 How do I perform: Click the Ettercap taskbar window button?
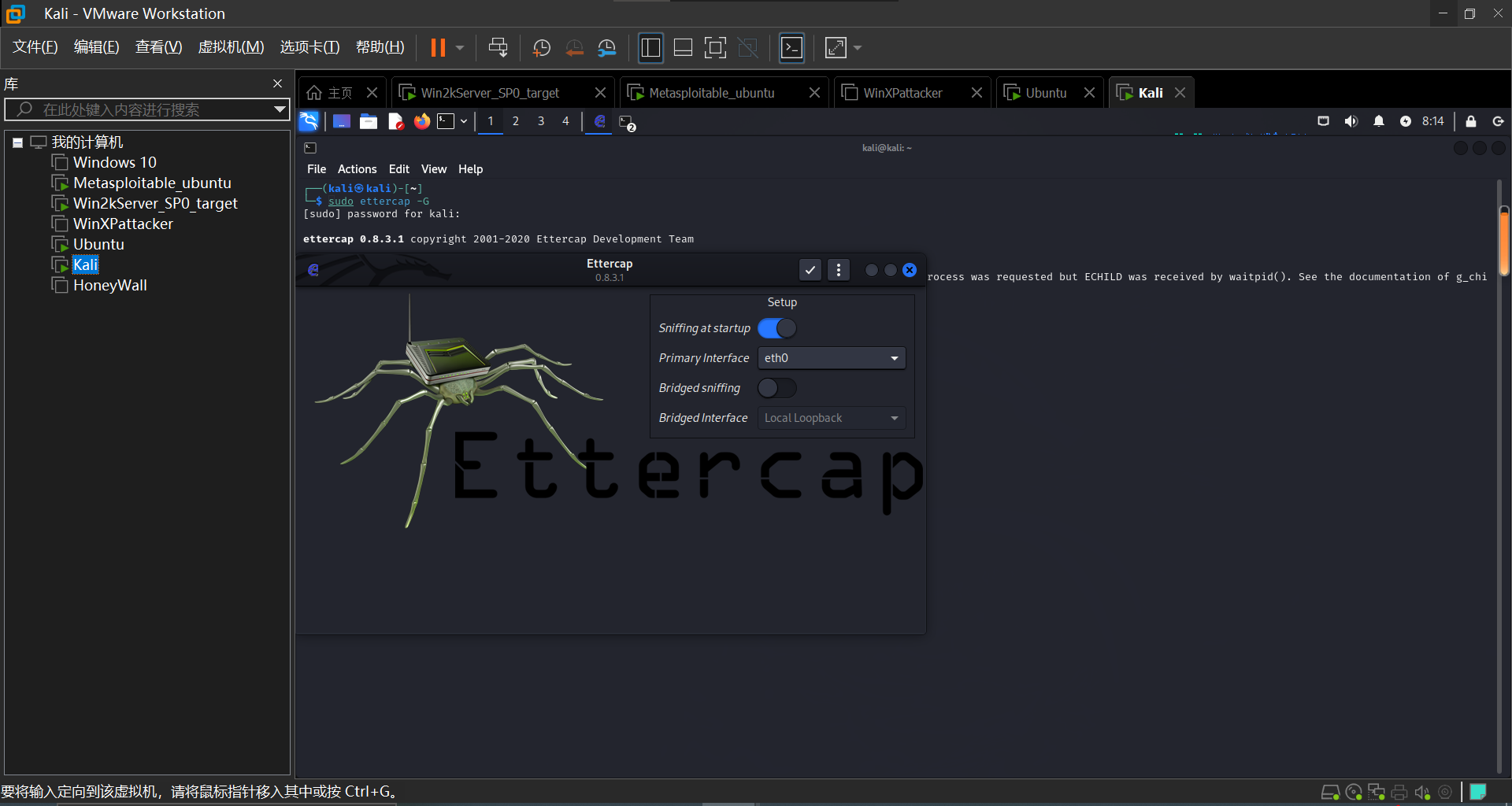click(x=599, y=121)
